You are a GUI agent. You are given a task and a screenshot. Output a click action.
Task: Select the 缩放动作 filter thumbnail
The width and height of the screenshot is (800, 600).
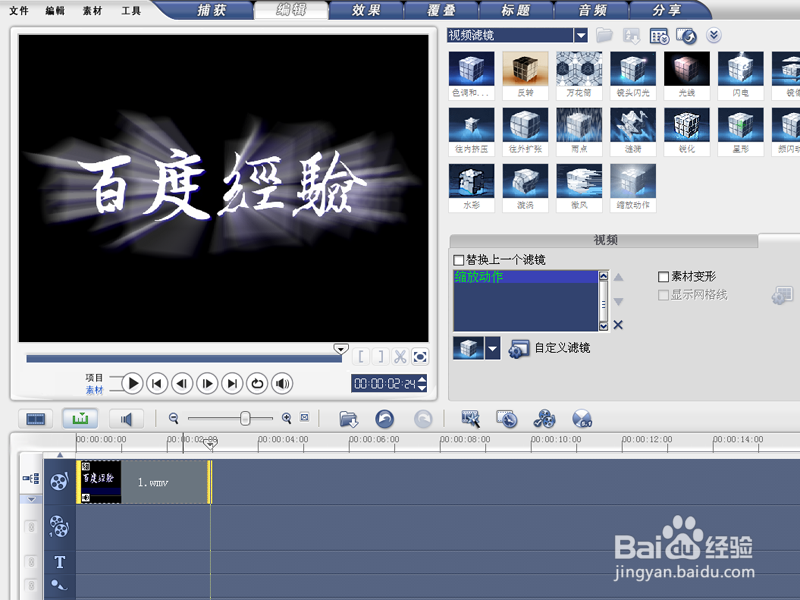633,187
